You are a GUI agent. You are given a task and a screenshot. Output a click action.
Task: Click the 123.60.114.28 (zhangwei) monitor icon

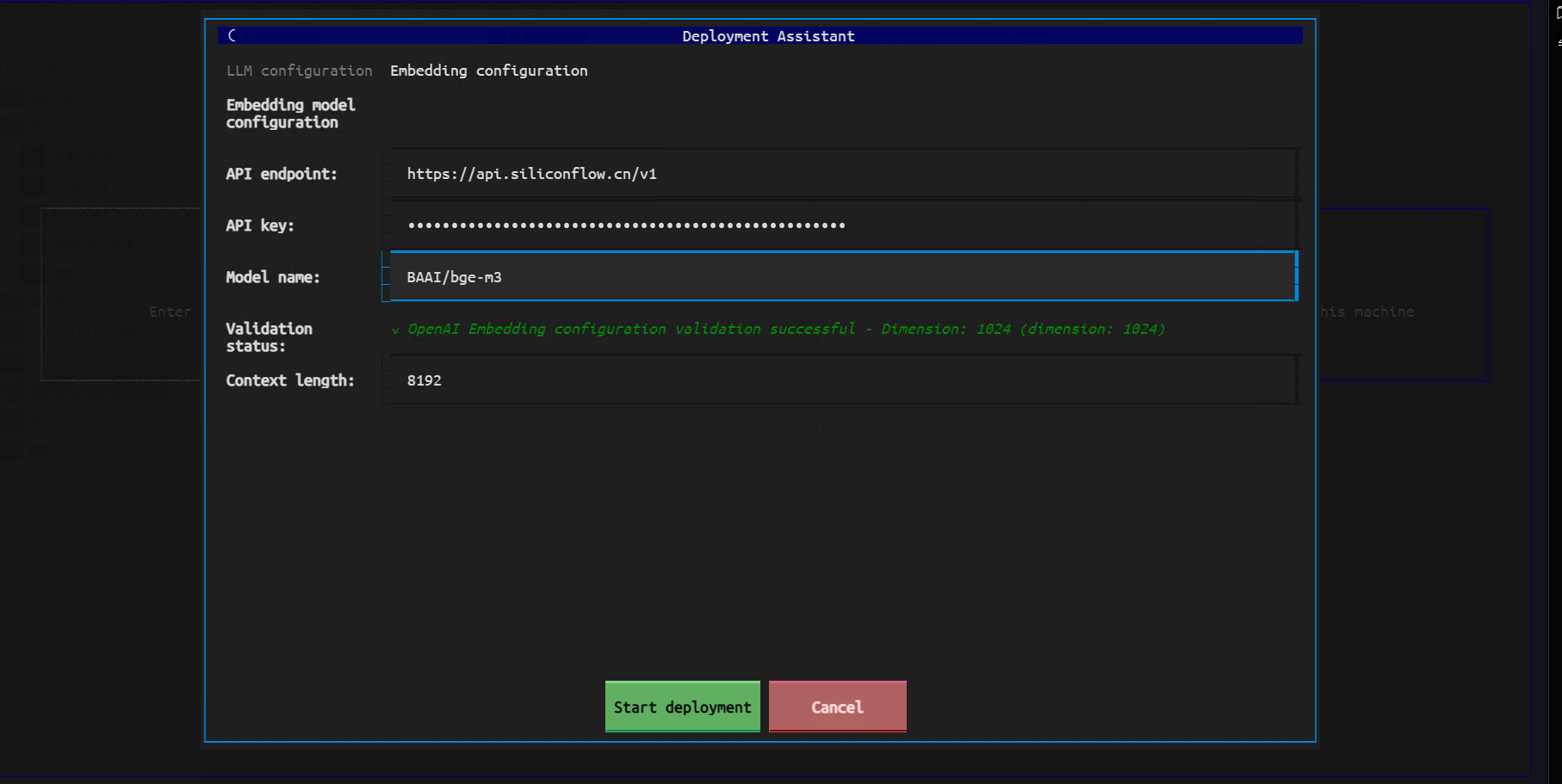click(11, 391)
